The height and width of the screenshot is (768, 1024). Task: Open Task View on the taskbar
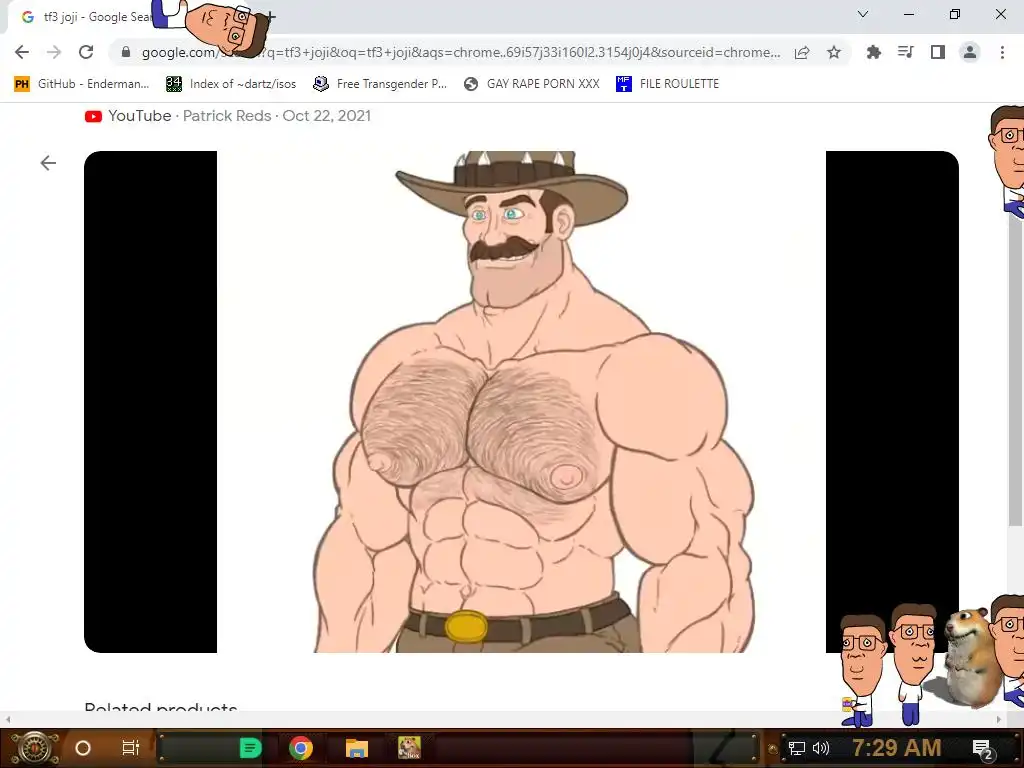coord(131,748)
